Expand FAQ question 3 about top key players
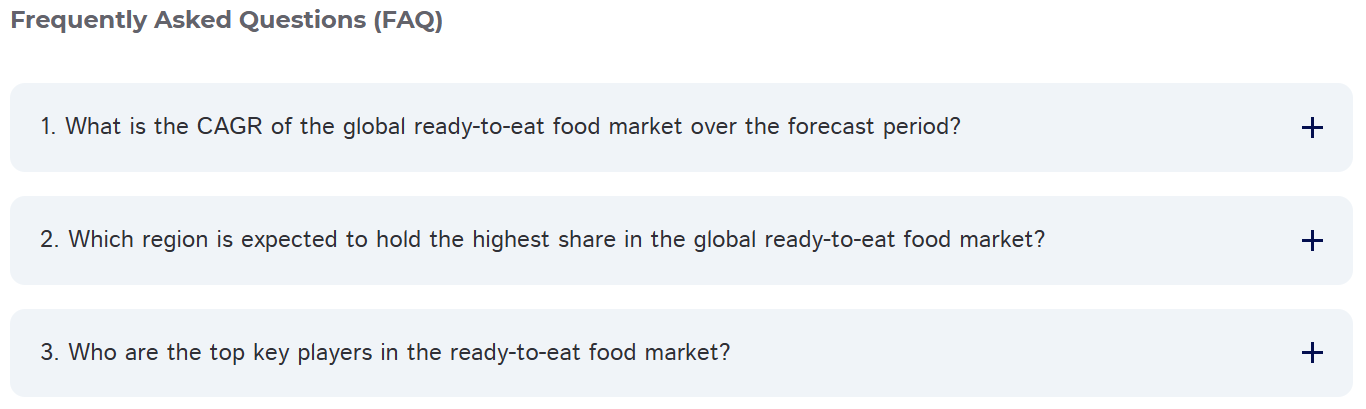 point(385,353)
